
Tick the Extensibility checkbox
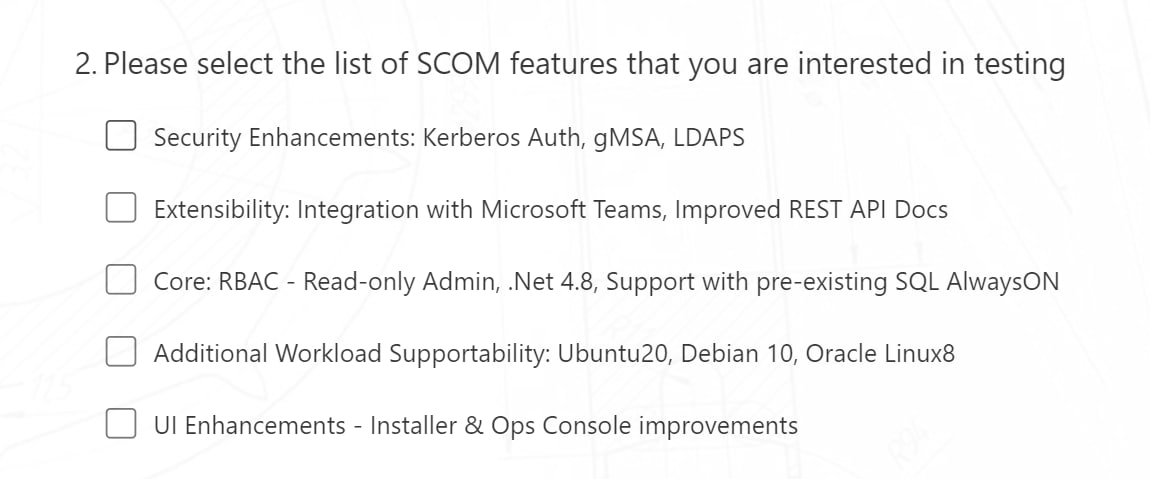[x=121, y=209]
